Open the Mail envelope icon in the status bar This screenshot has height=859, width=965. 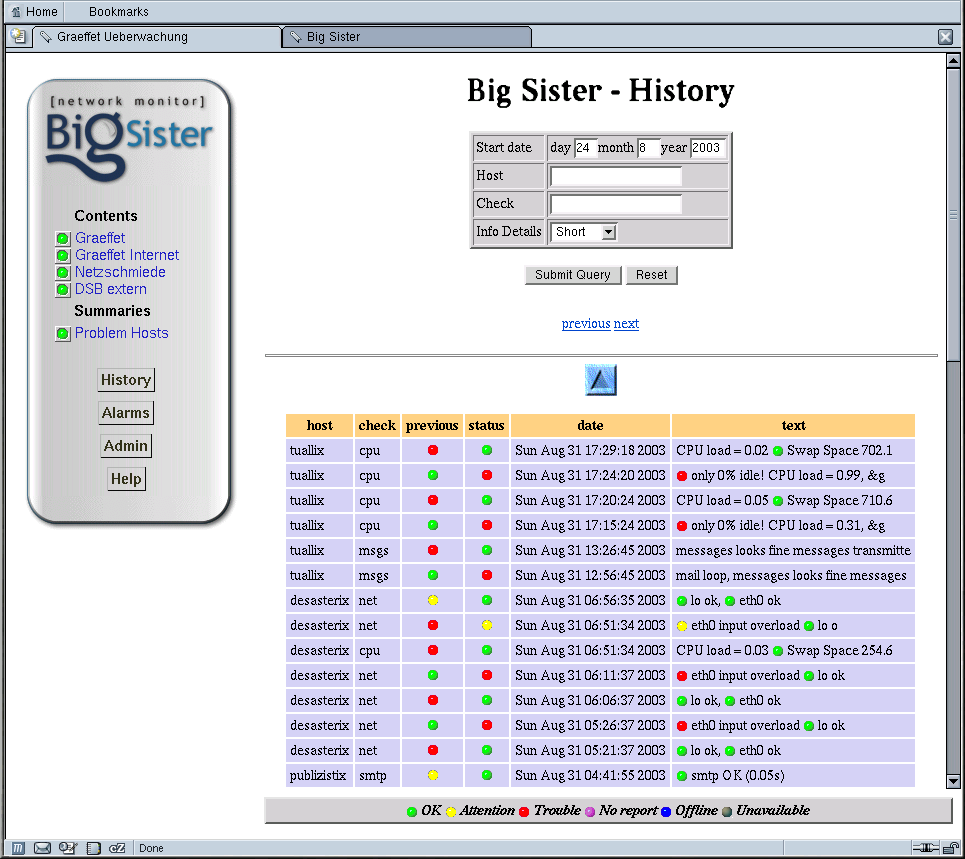coord(42,848)
